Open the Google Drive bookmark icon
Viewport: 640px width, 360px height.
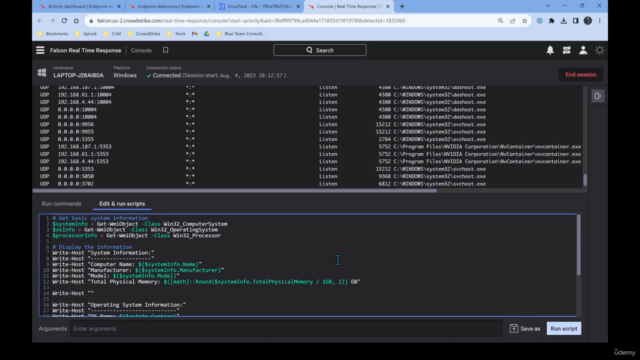pyautogui.click(x=207, y=33)
